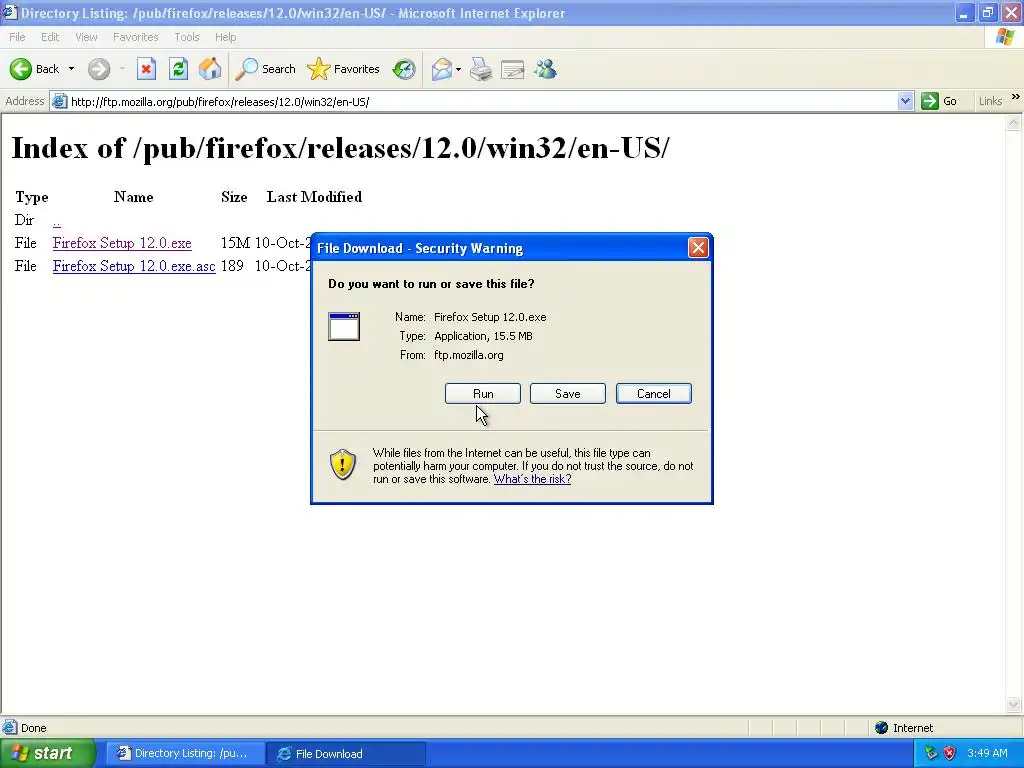1024x768 pixels.
Task: Open the File menu
Action: (17, 37)
